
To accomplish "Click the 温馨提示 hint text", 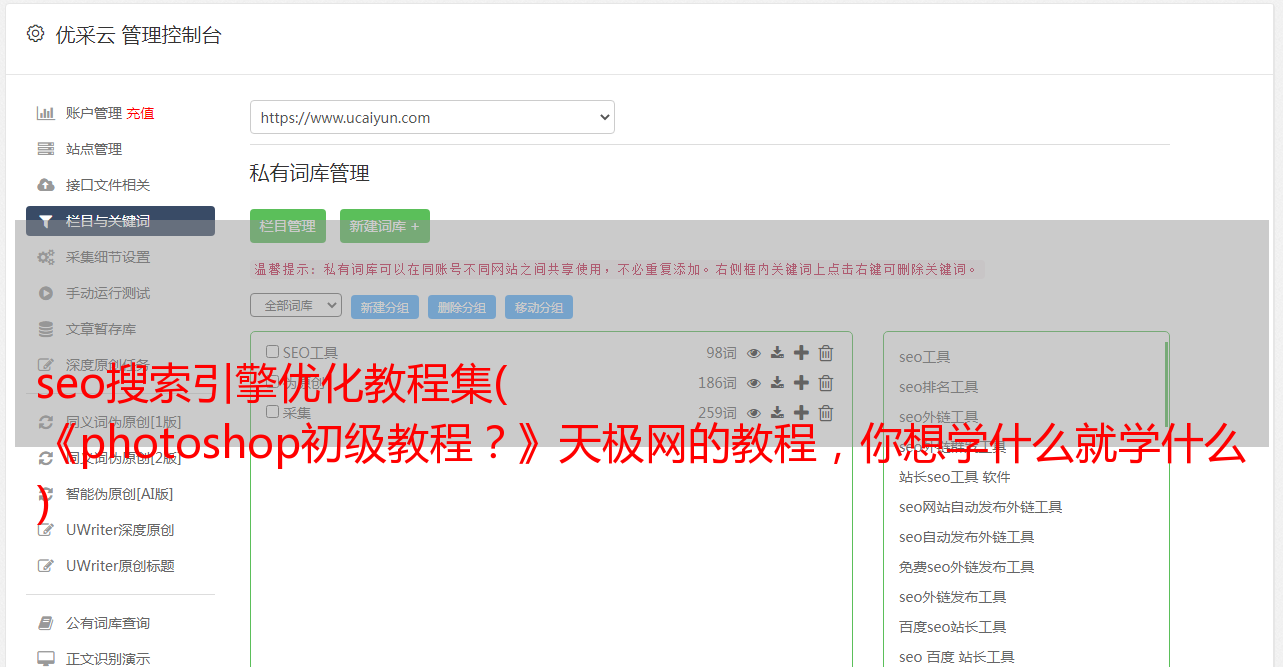I will tap(616, 269).
